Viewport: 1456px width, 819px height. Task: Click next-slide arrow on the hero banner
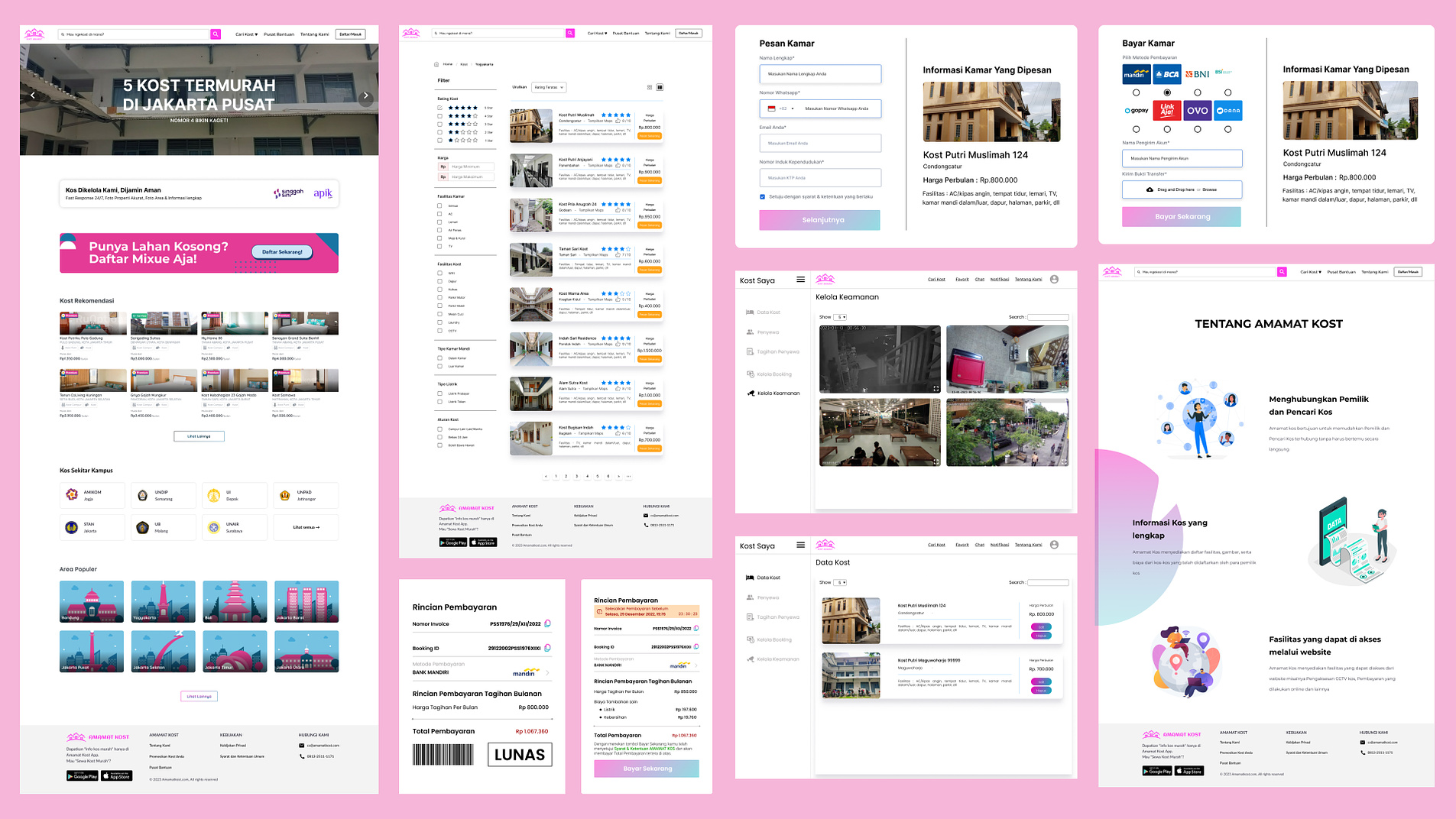(x=366, y=95)
